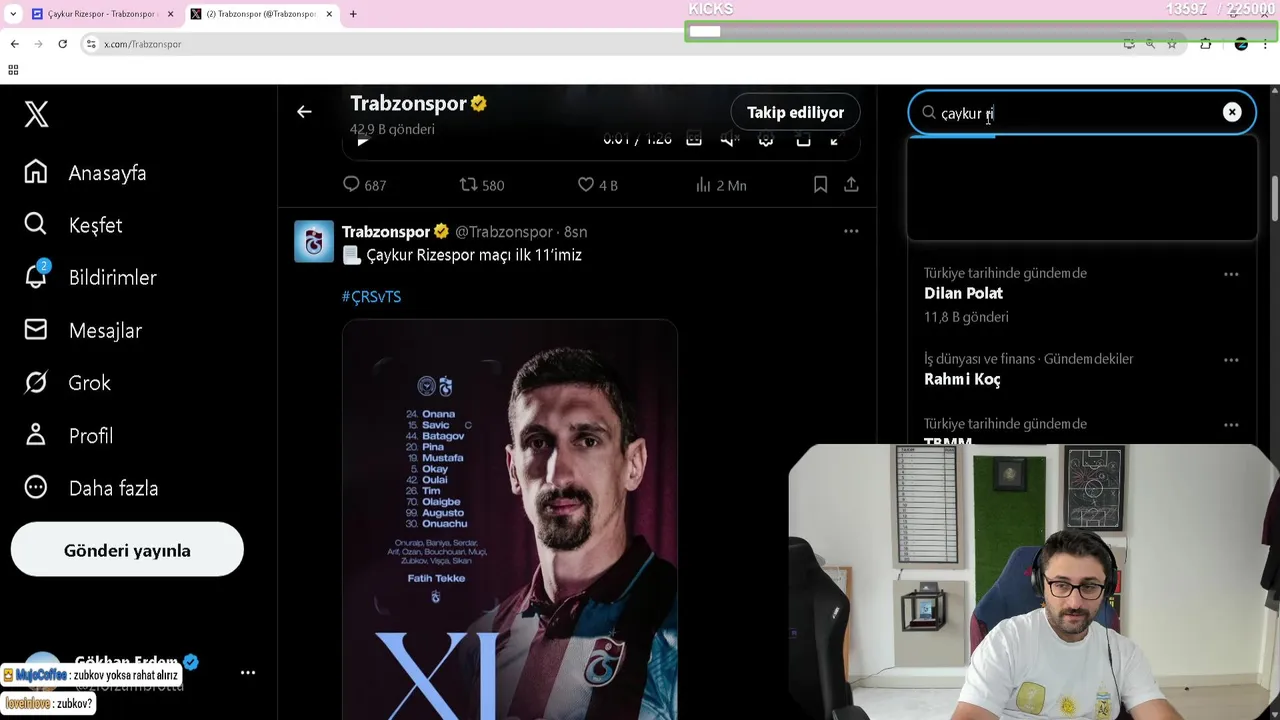
Task: Clear the search box text
Action: (x=1232, y=113)
